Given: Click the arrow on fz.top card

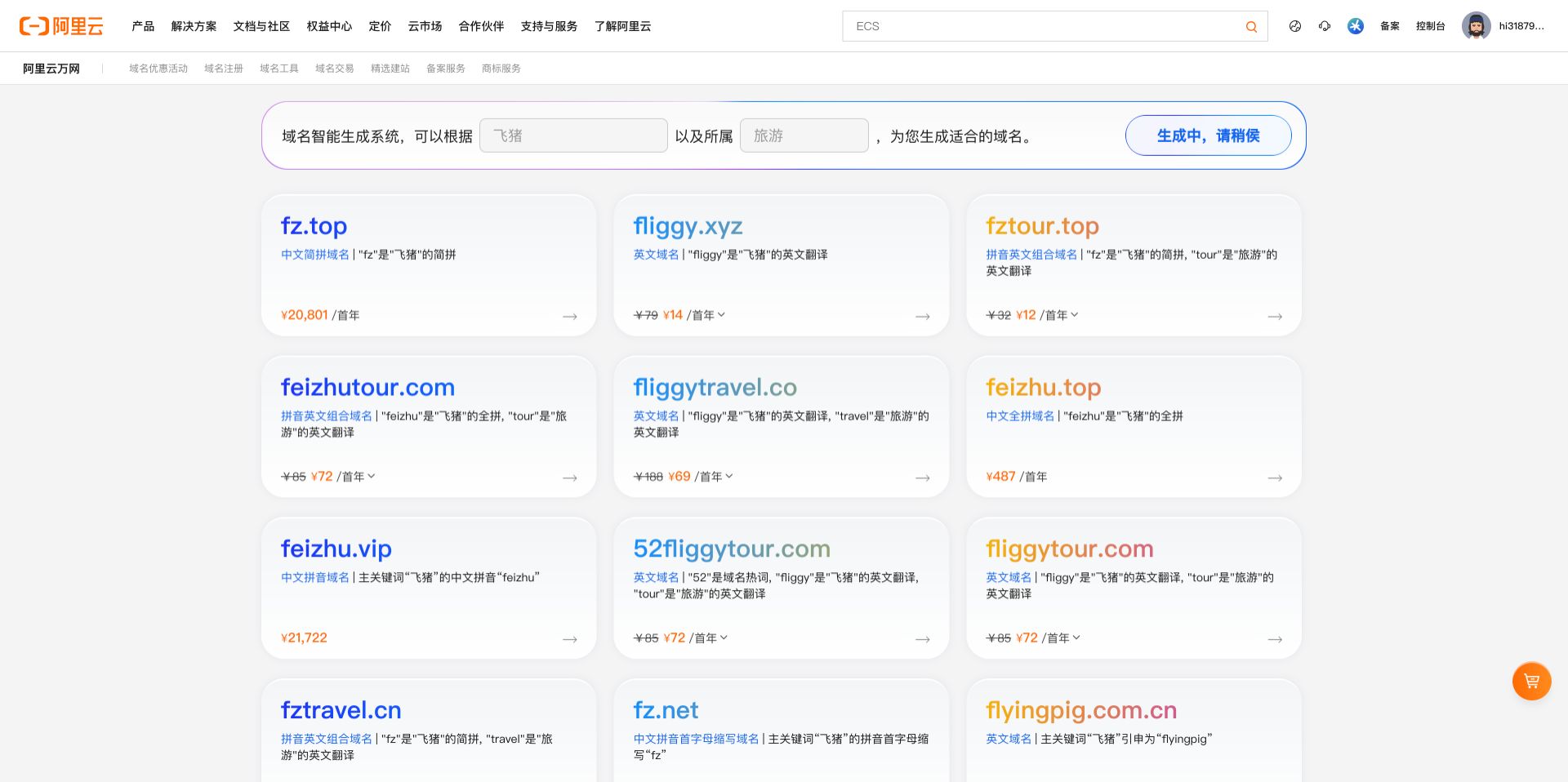Looking at the screenshot, I should tap(570, 316).
